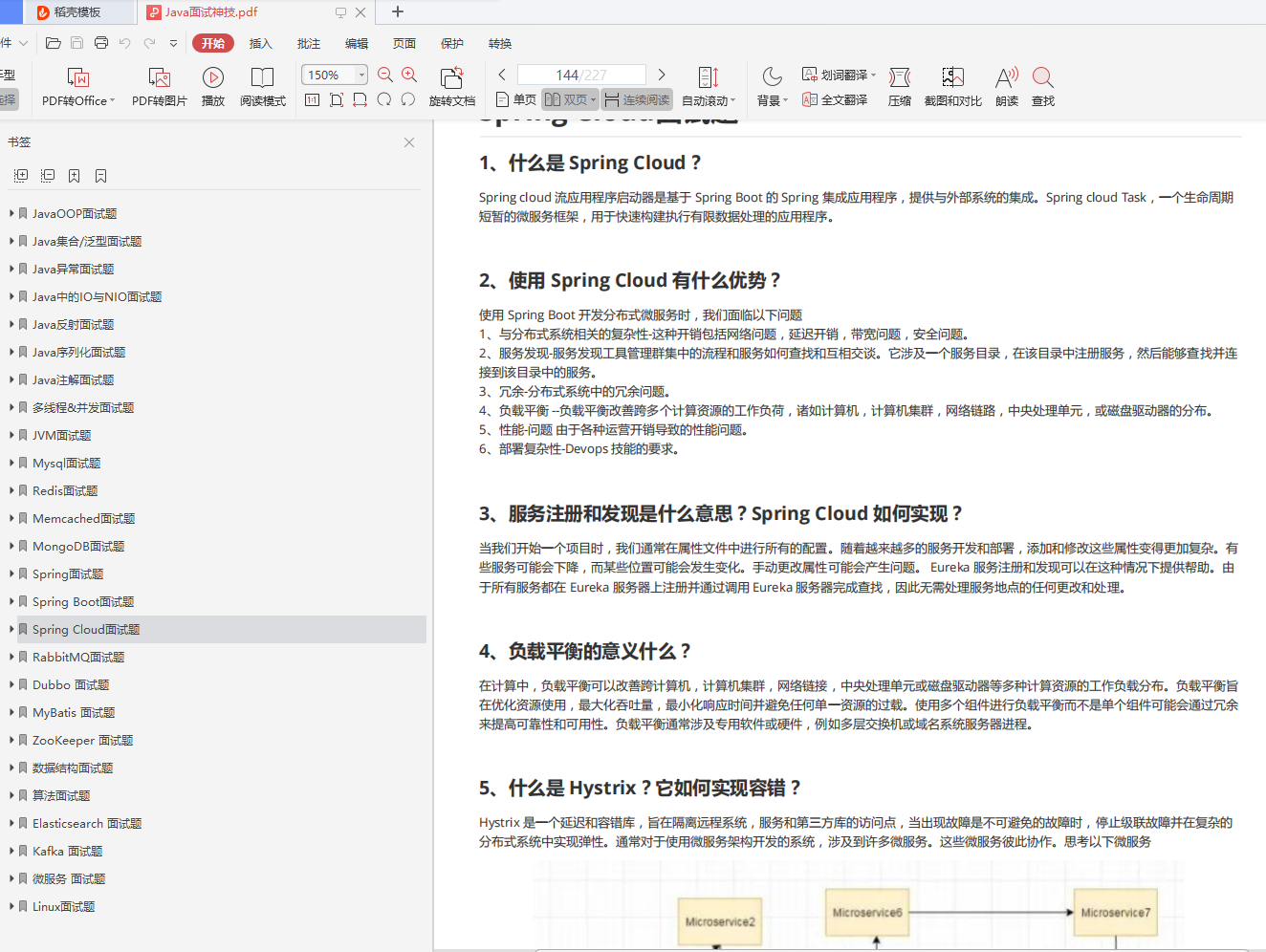Delete bookmark icon in bookmark panel
1266x952 pixels.
(x=101, y=175)
